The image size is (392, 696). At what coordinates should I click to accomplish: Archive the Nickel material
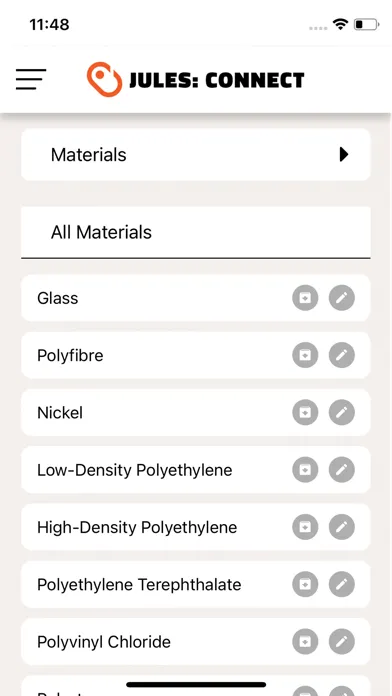[x=305, y=412]
